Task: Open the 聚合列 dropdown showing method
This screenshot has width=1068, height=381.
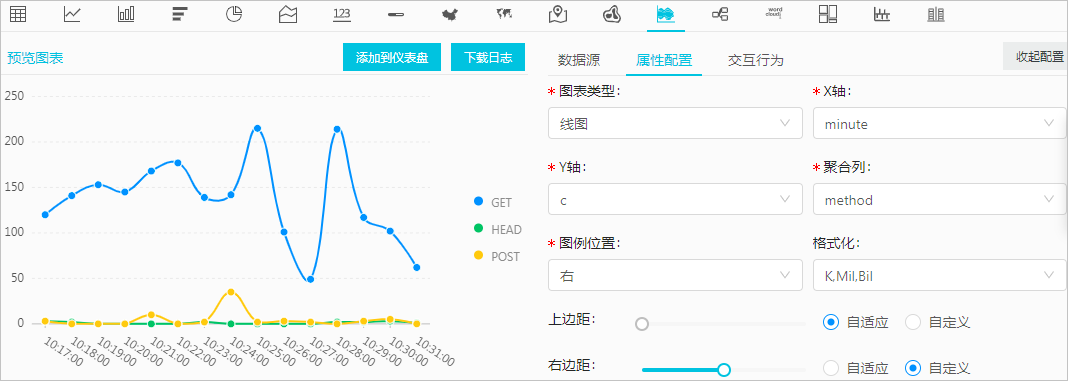Action: coord(939,200)
